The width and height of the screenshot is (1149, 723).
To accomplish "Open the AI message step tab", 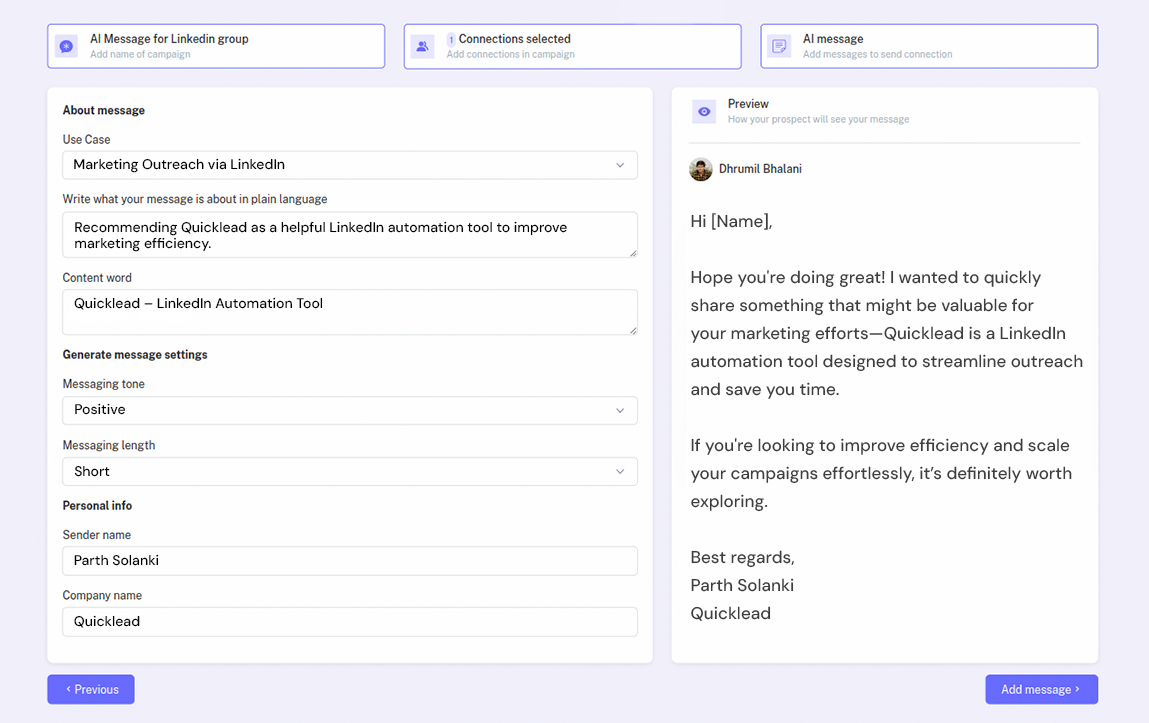I will point(929,46).
